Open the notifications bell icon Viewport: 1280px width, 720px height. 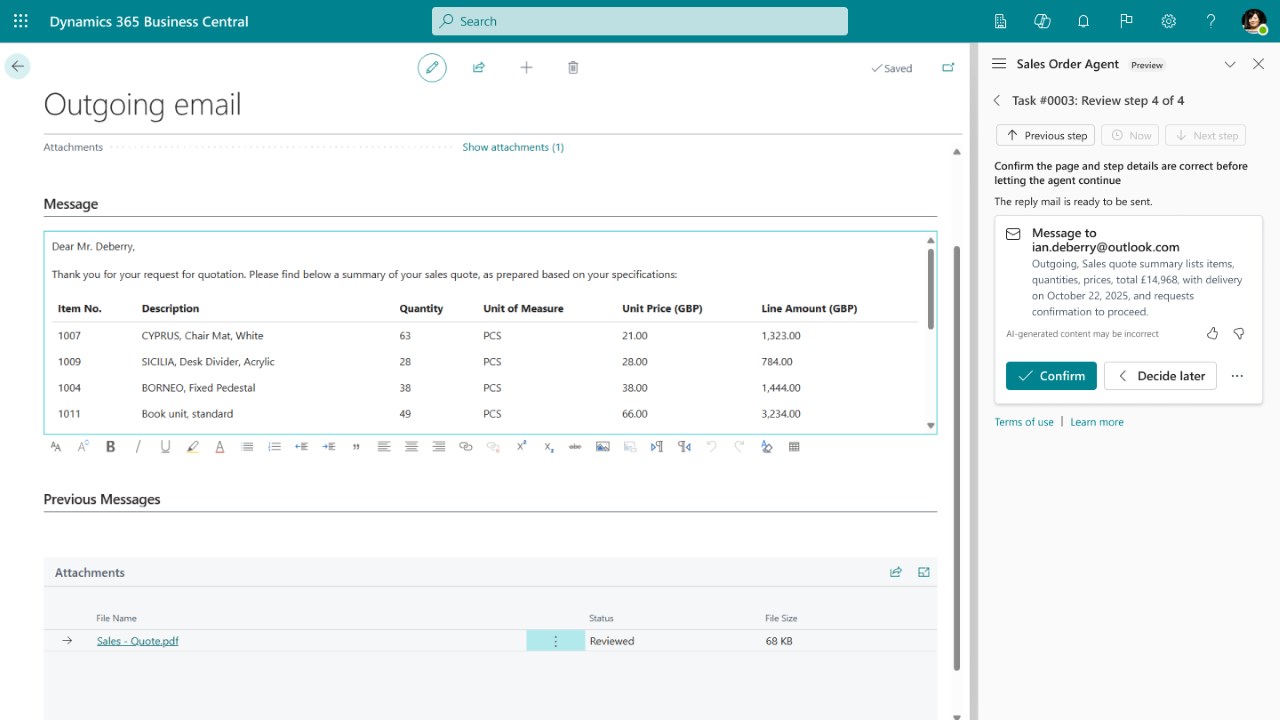click(x=1084, y=21)
